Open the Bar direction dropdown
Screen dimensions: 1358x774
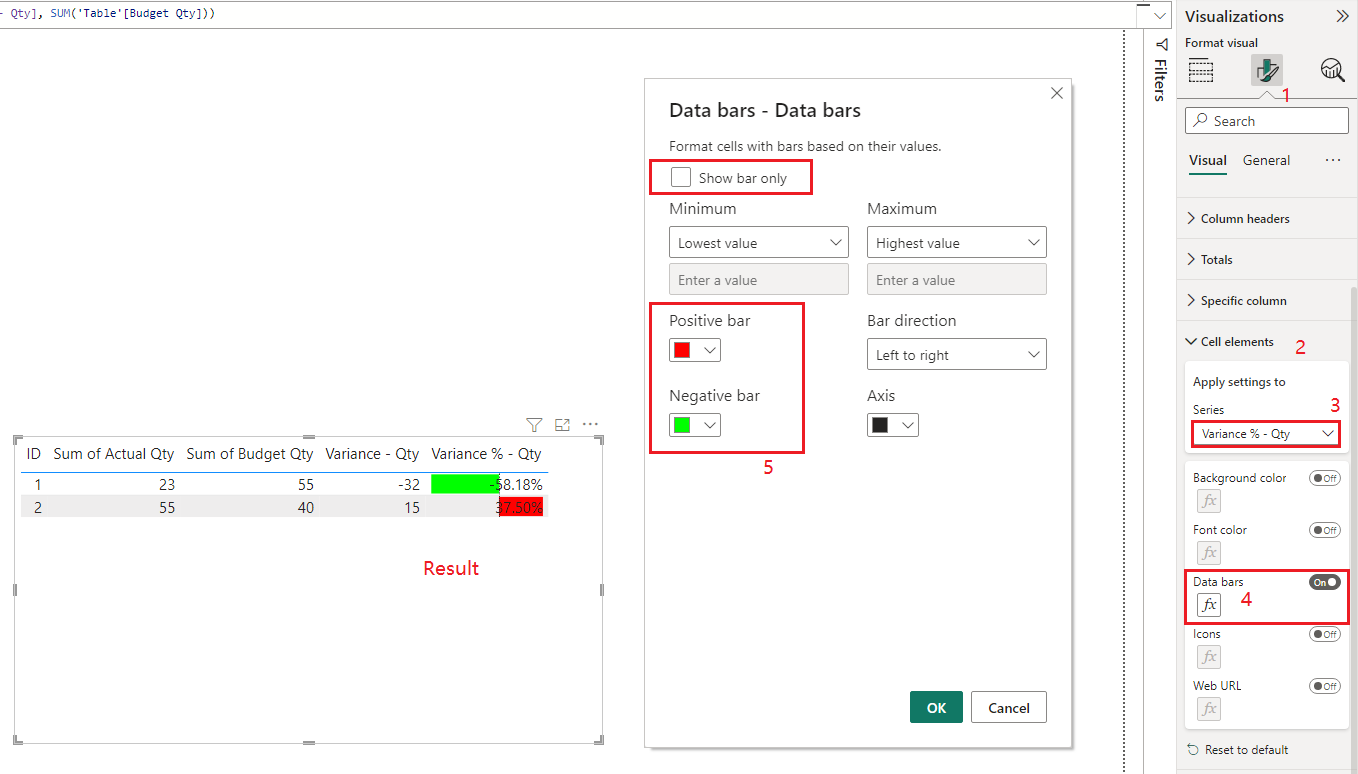pyautogui.click(x=957, y=355)
